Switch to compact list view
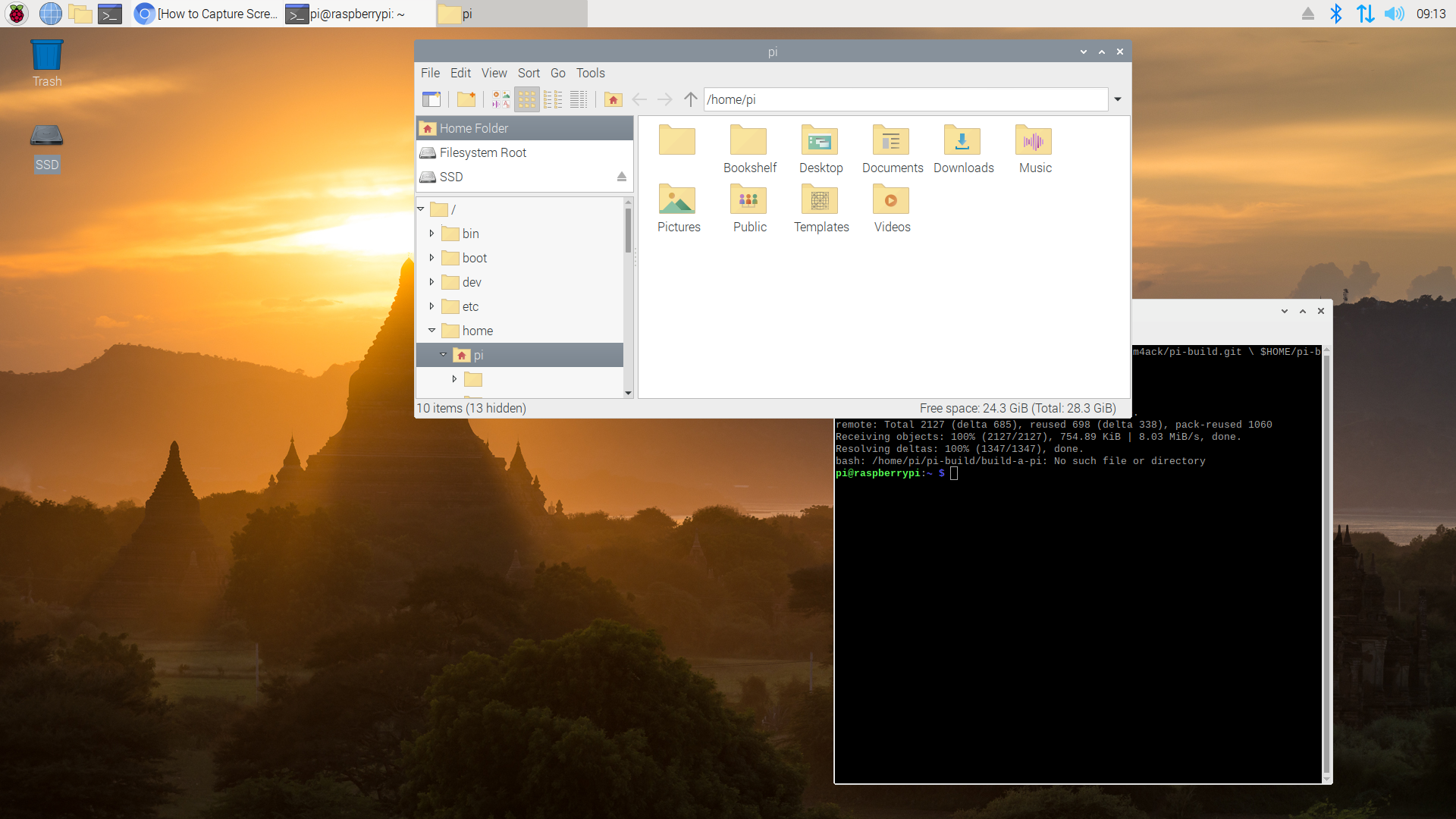 pos(553,99)
